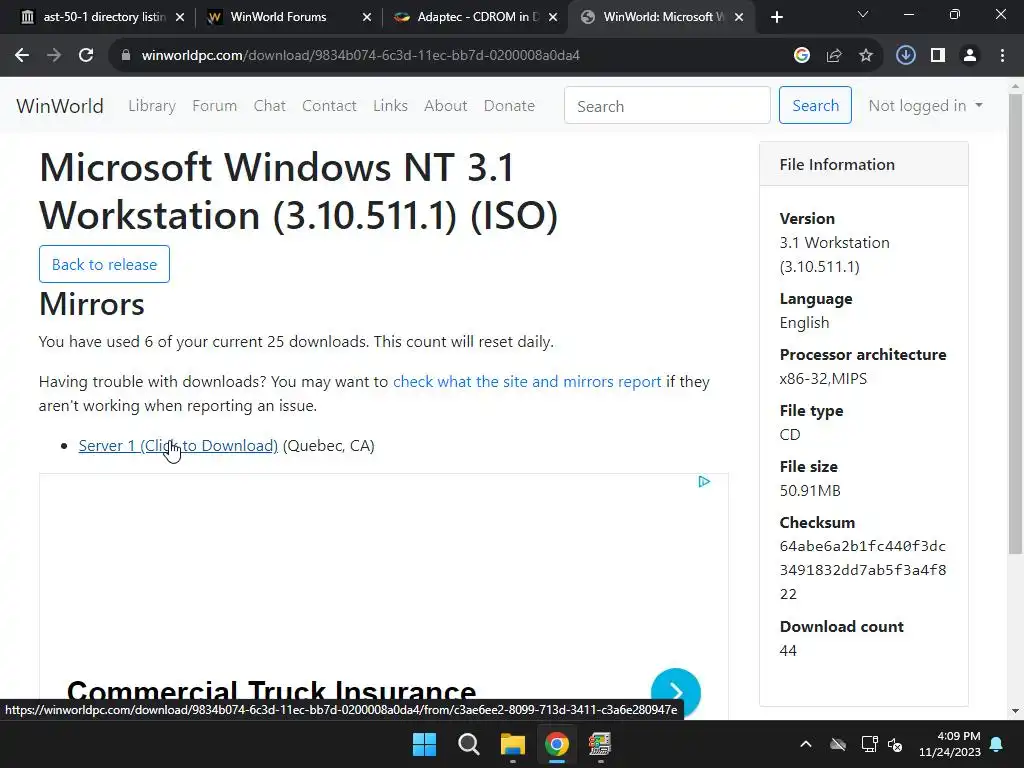Close the ast-50-1 directory listing tab
The width and height of the screenshot is (1024, 768).
[180, 18]
